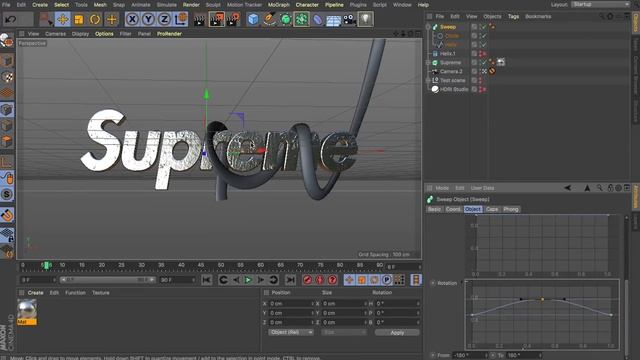Switch to the Phong attribute tab
640x360 pixels.
[x=511, y=209]
